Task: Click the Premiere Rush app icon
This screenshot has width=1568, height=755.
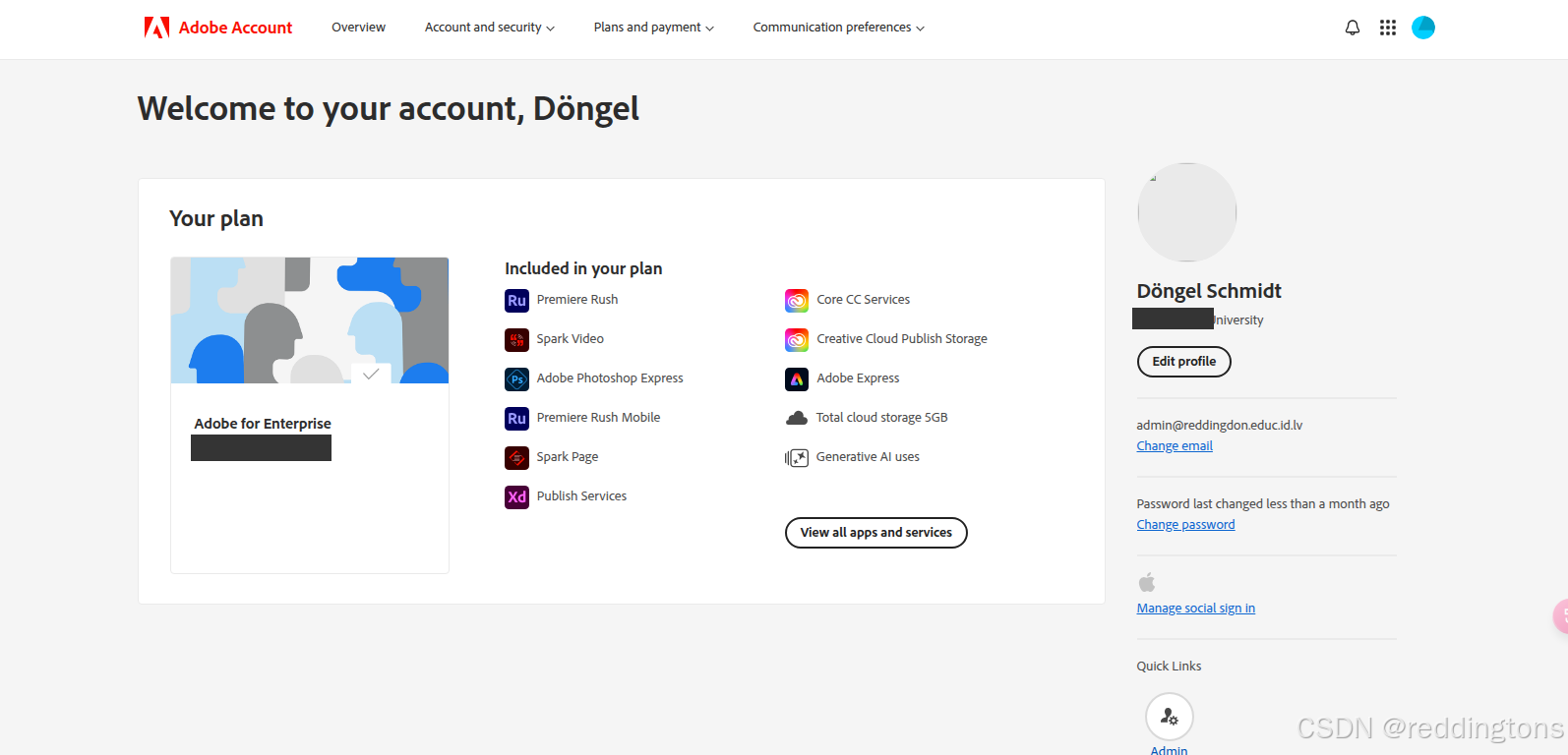Action: pos(517,301)
